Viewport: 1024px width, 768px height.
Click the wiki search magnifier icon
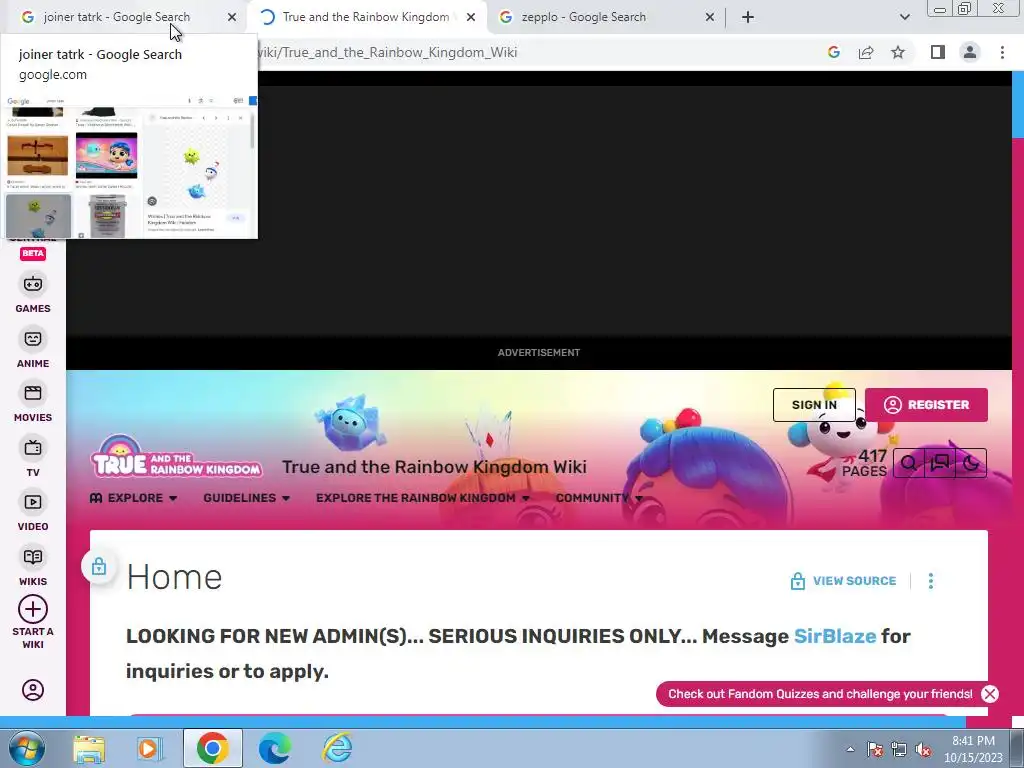point(908,463)
